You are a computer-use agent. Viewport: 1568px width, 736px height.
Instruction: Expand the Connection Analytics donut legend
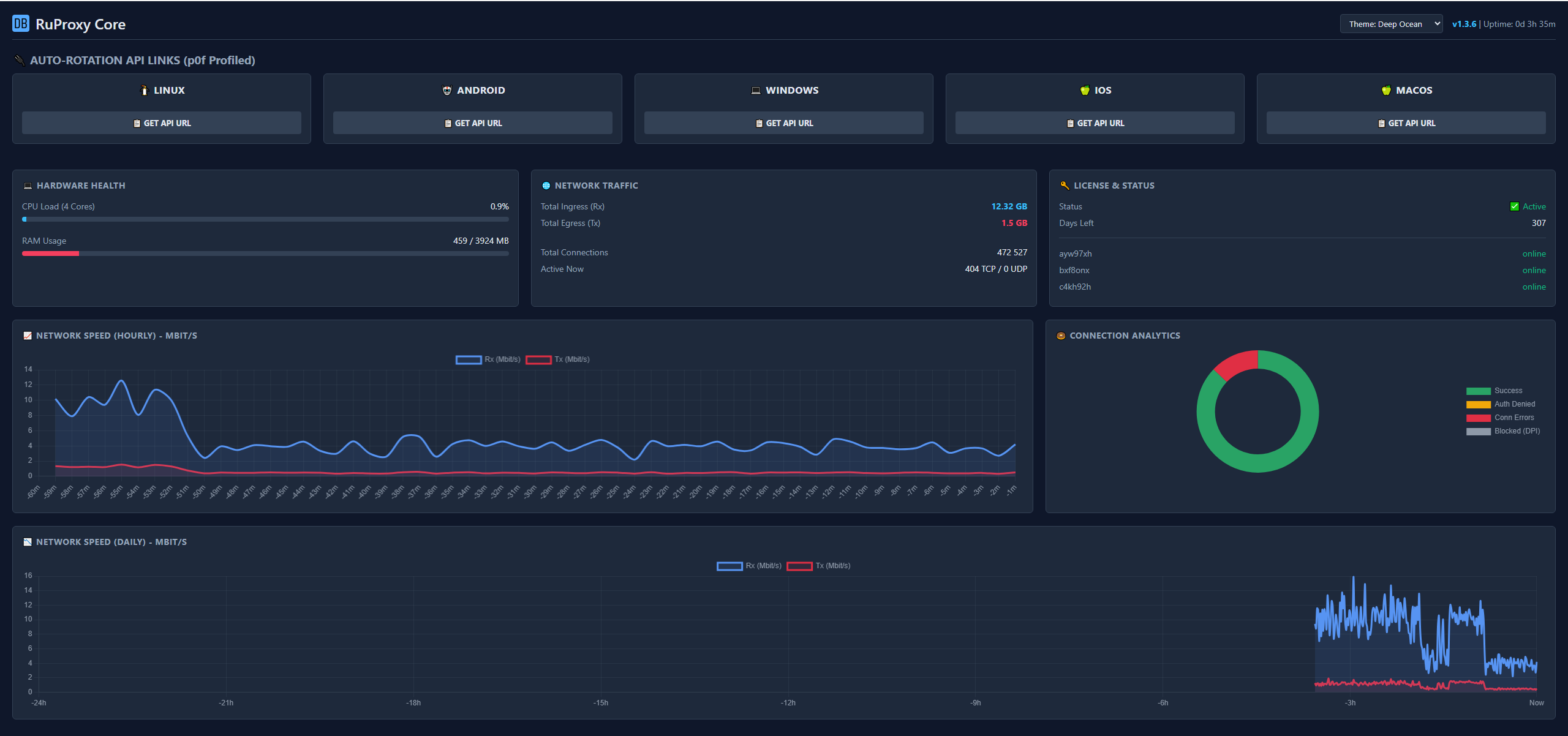click(1504, 410)
